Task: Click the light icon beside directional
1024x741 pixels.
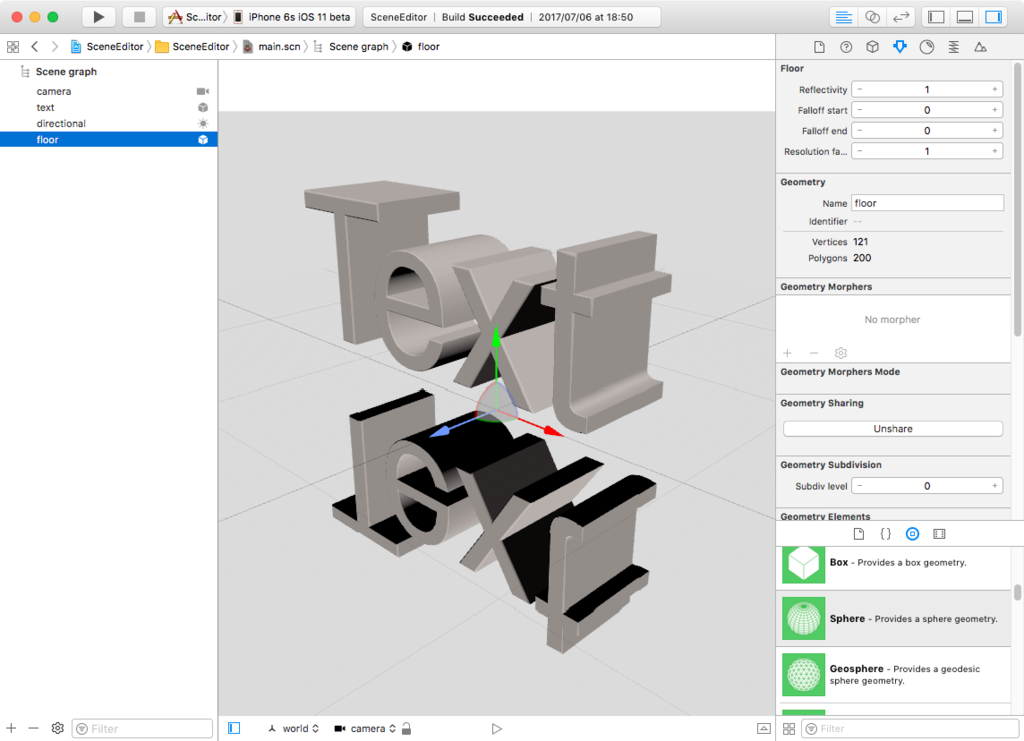Action: 203,123
